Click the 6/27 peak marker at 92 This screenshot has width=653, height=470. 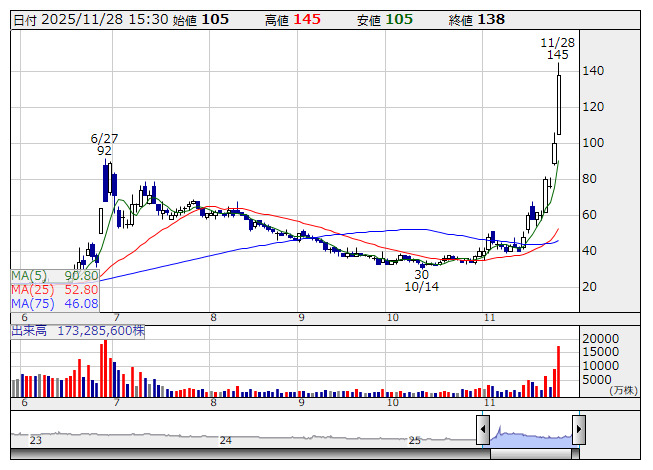[104, 151]
